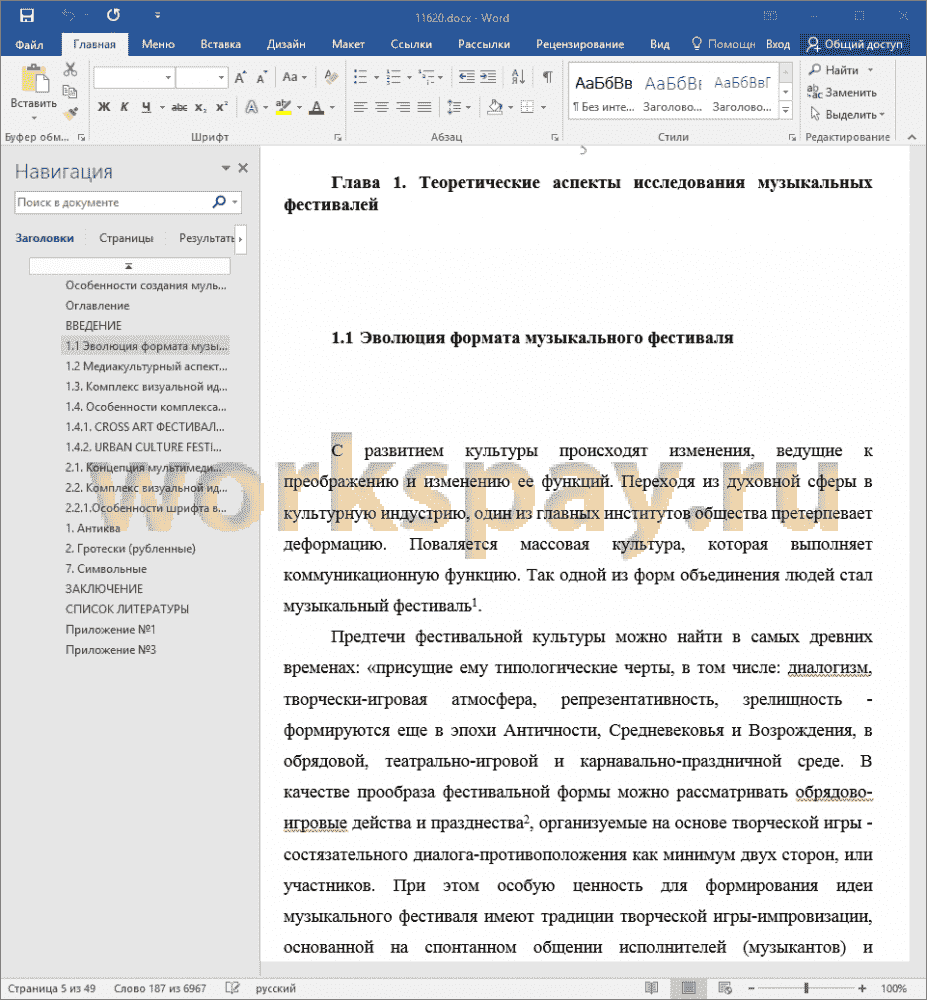The height and width of the screenshot is (1000, 927).
Task: Center the paragraph
Action: tap(382, 107)
